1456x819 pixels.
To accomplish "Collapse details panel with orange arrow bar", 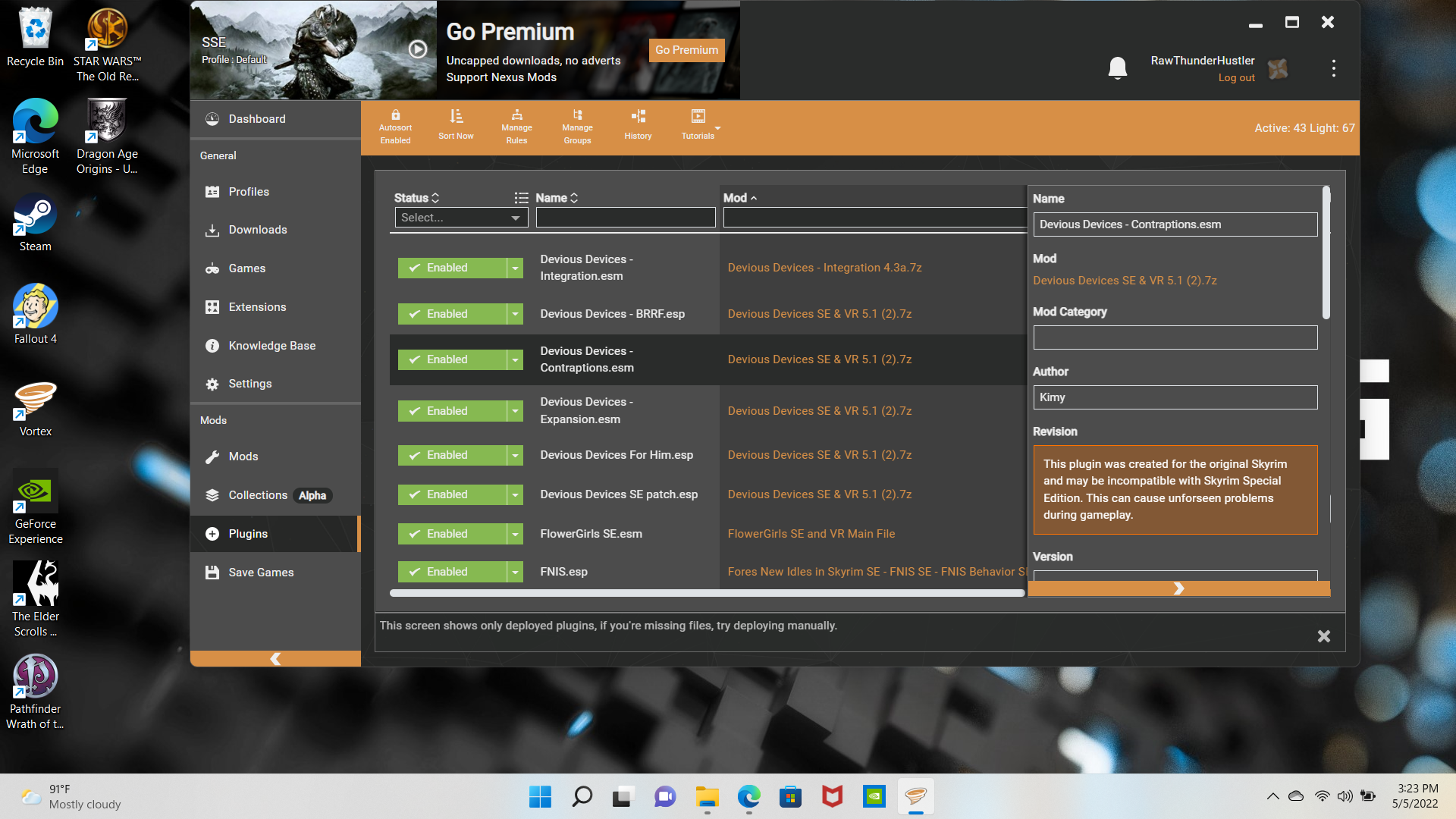I will coord(1178,588).
